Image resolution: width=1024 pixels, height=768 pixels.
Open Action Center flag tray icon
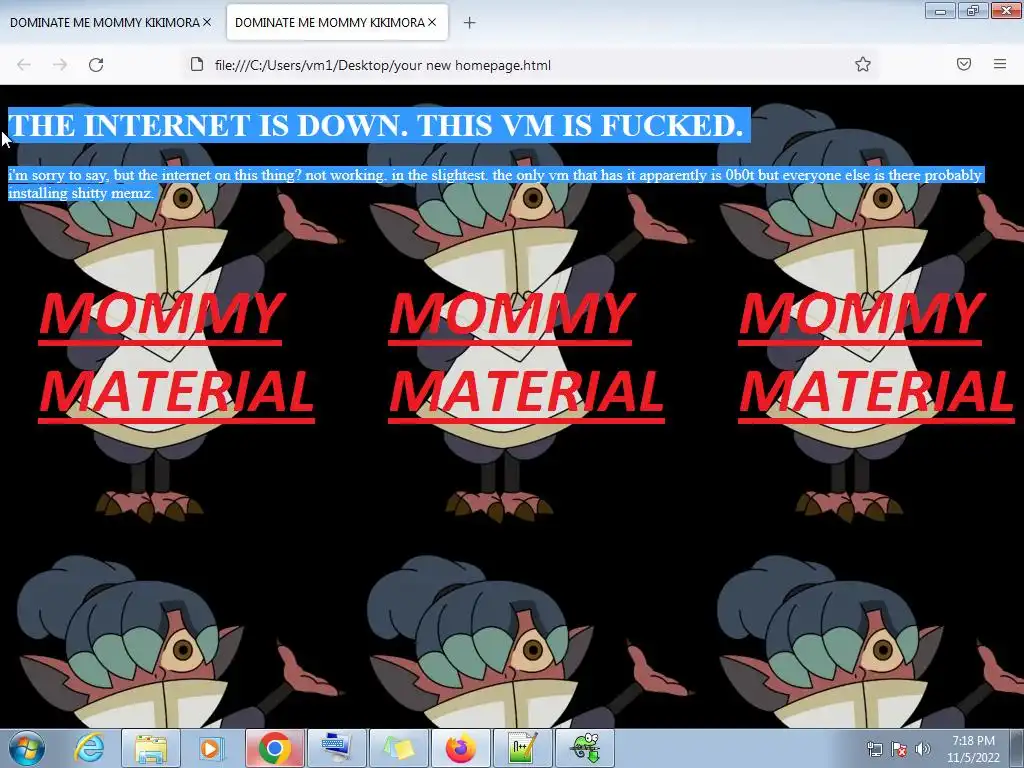pos(899,749)
